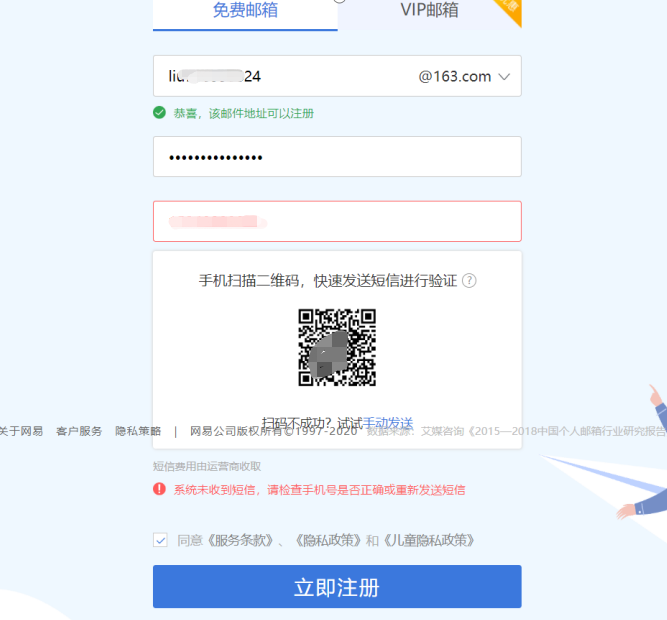Open the 隐私策略 footer link
The height and width of the screenshot is (620, 667).
click(138, 431)
